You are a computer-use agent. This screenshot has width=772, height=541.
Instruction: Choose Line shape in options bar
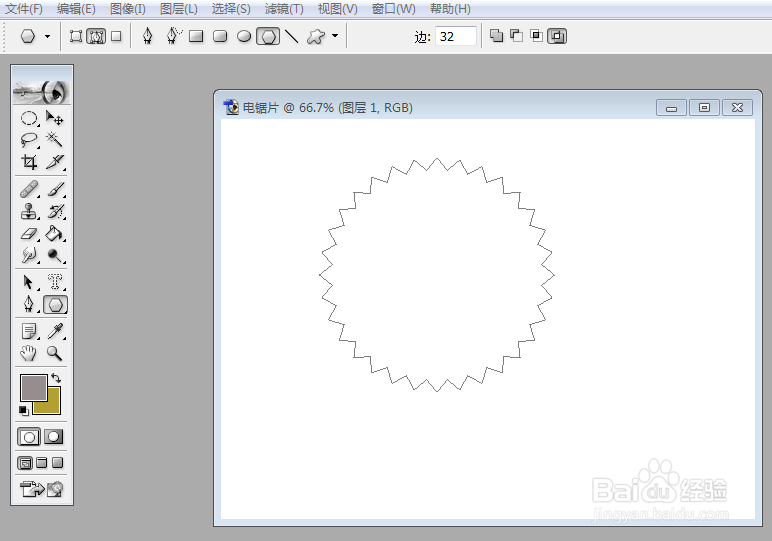point(291,36)
